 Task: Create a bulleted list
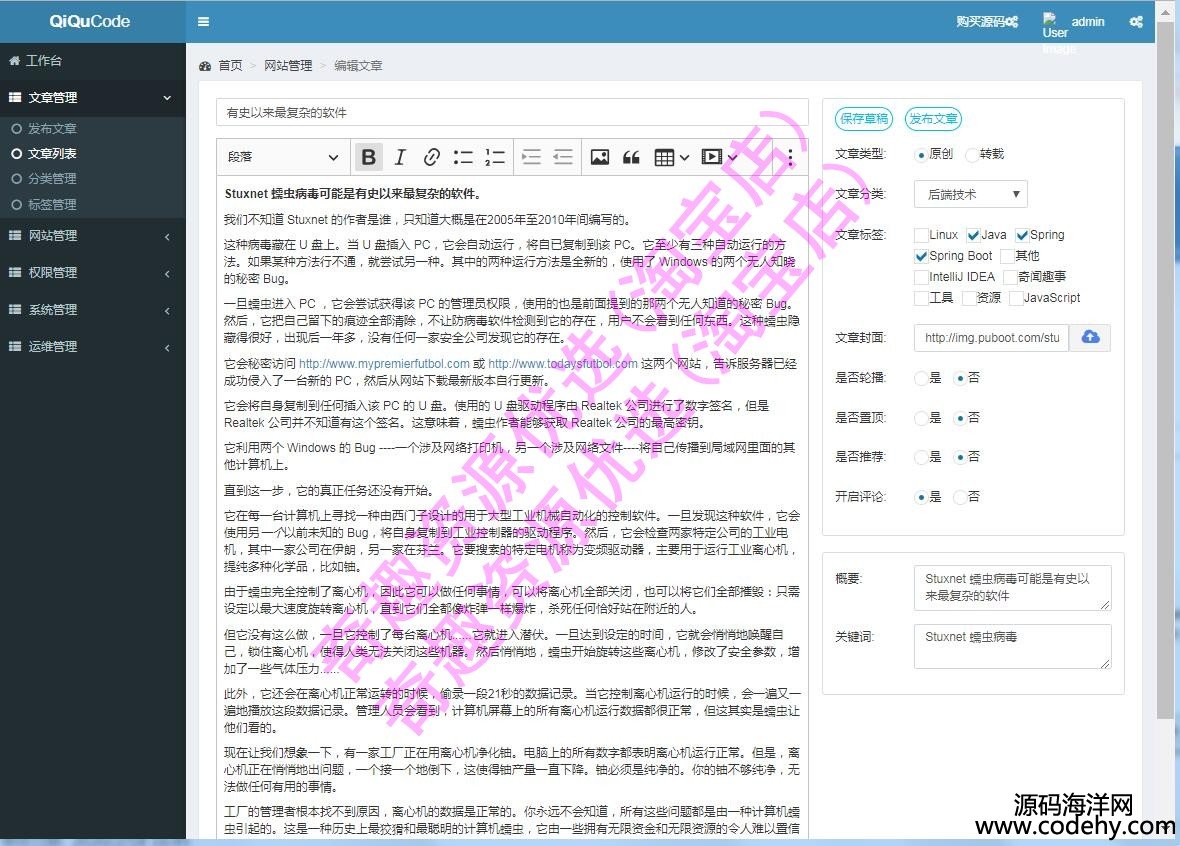463,157
